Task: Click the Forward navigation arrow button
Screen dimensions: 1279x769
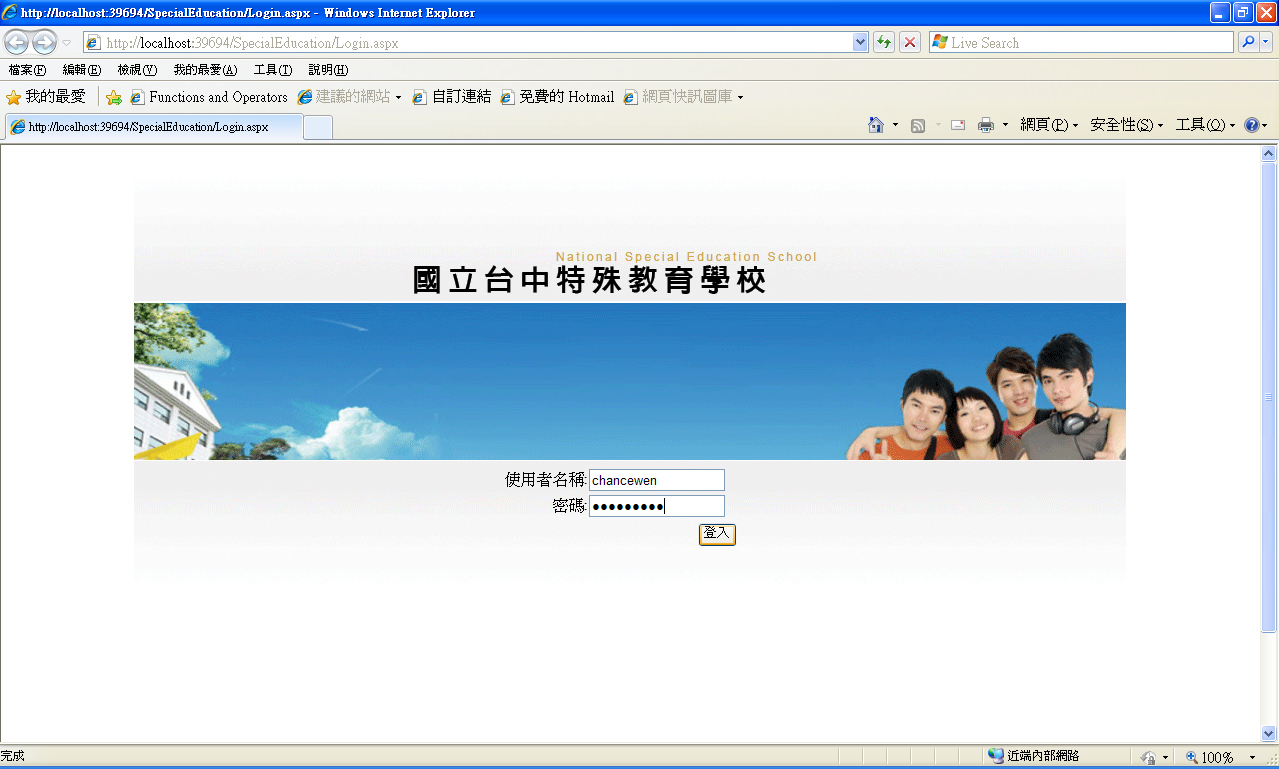Action: pyautogui.click(x=44, y=42)
